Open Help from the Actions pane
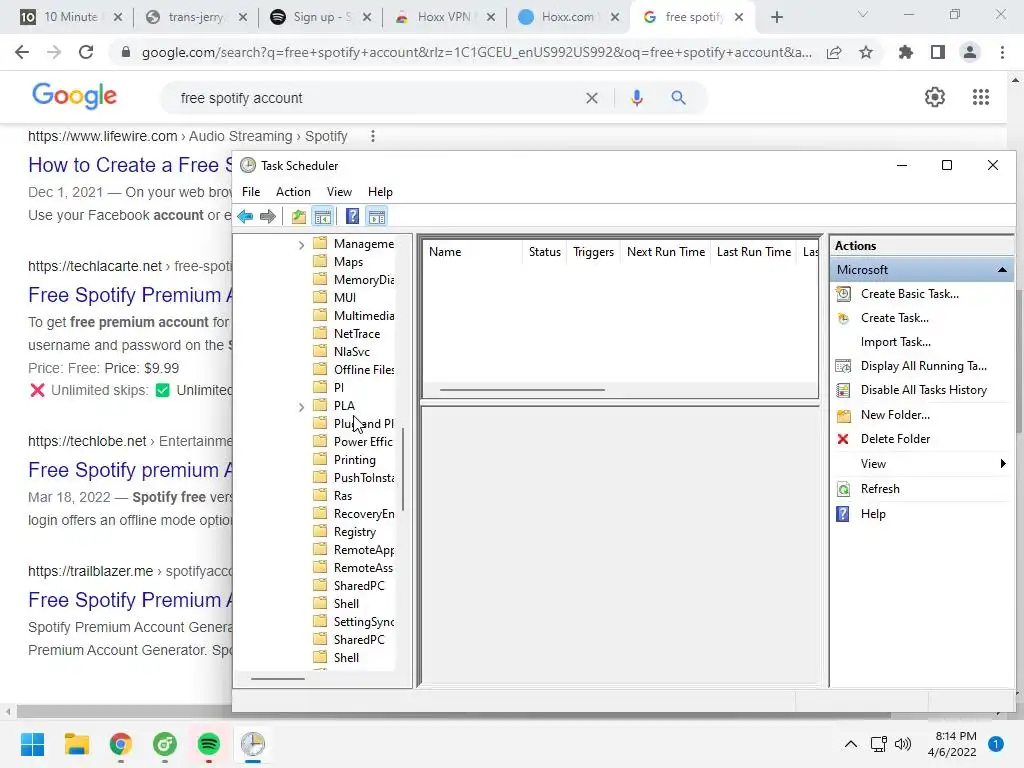Screen dimensions: 1024x768 873,514
